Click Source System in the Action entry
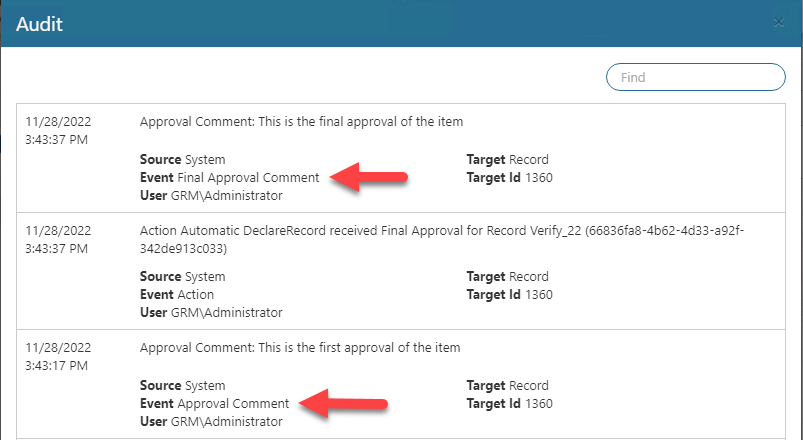Image resolution: width=803 pixels, height=440 pixels. [183, 276]
